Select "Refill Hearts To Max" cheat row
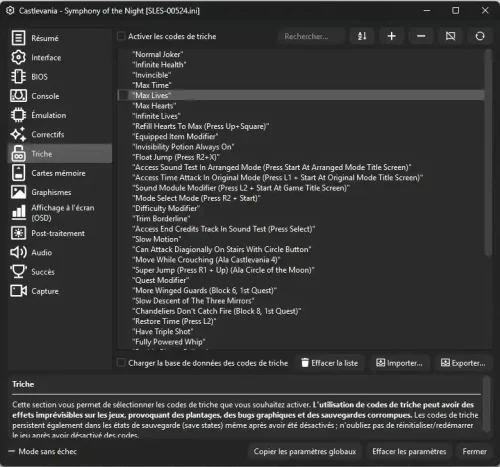 pyautogui.click(x=301, y=126)
